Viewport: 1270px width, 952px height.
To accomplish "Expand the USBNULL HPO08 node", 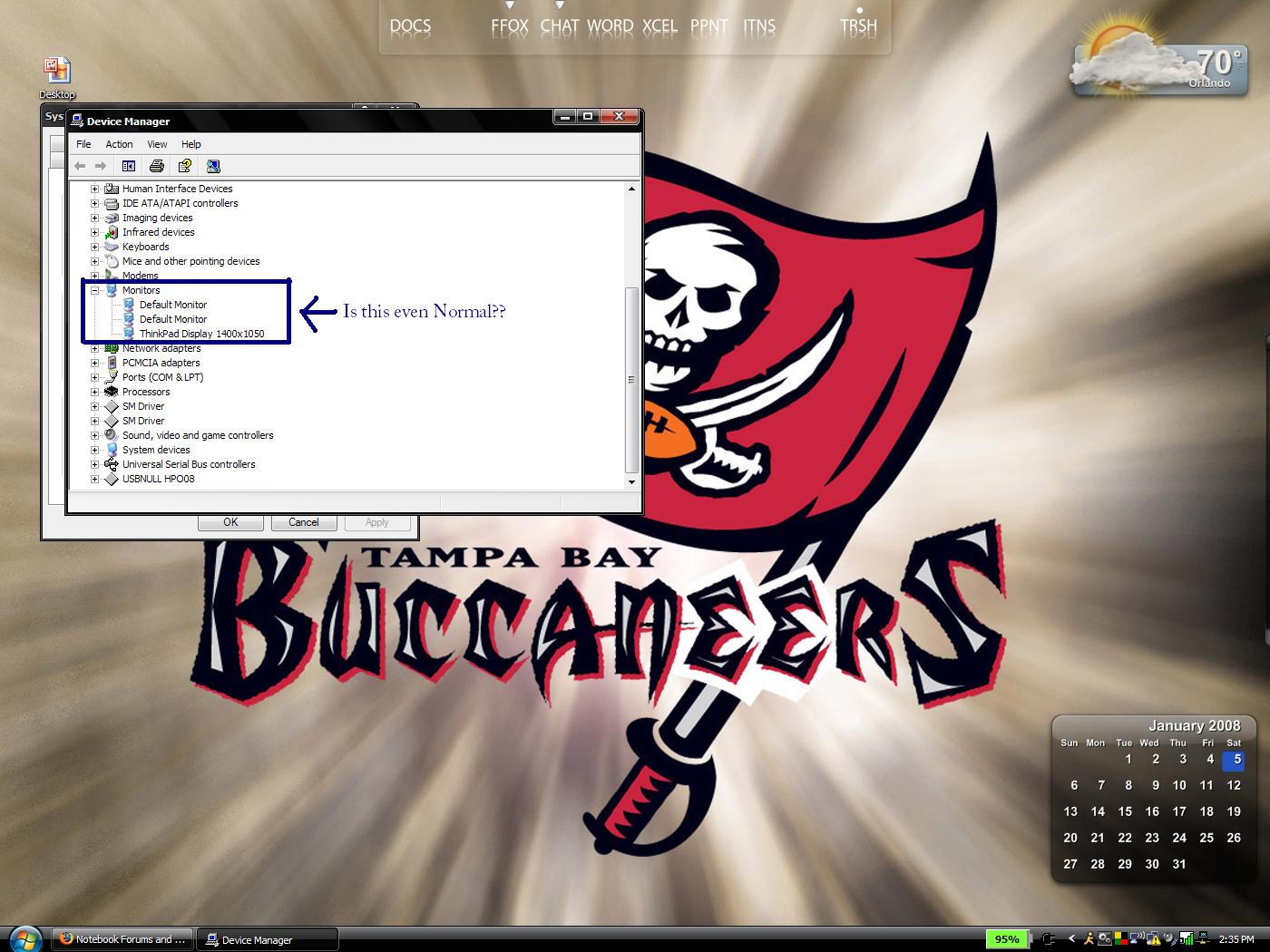I will click(x=94, y=479).
